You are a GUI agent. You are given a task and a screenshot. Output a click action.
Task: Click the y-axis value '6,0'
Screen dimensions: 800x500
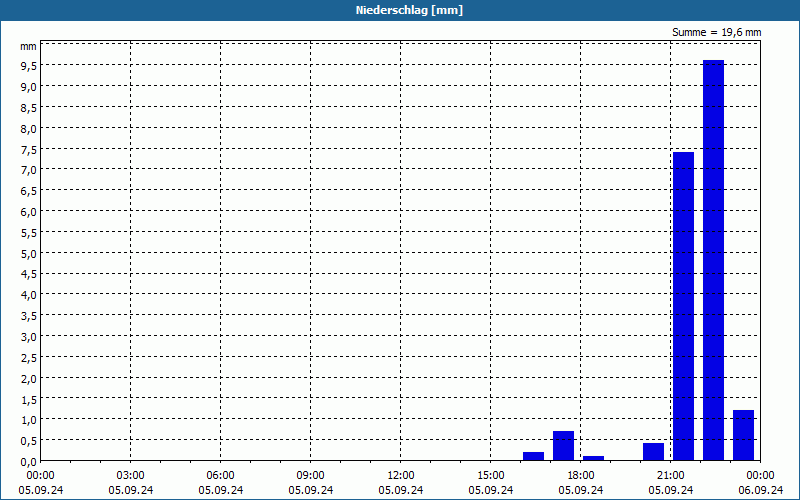tap(29, 212)
